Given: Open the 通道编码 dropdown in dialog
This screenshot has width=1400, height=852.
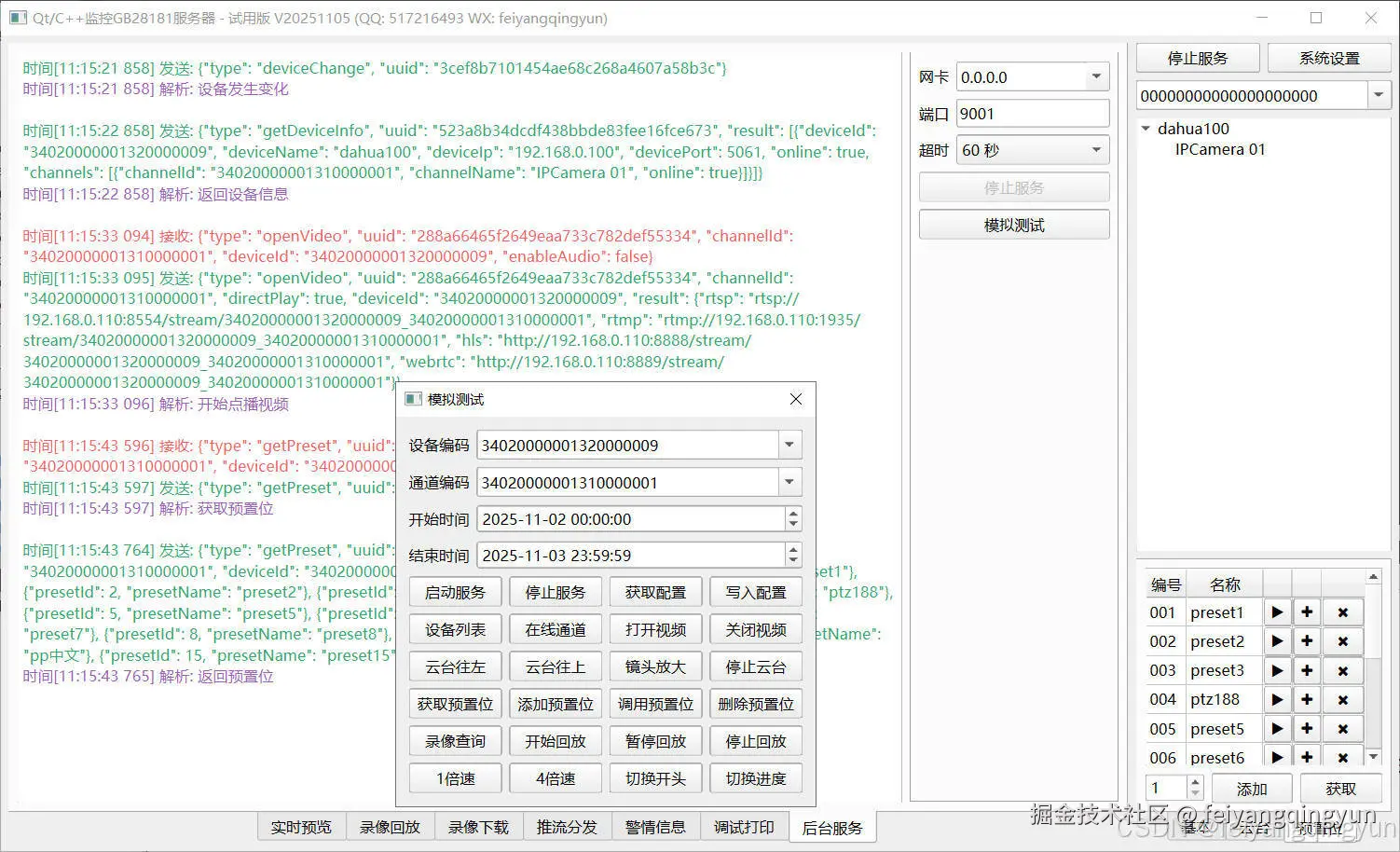Looking at the screenshot, I should pos(789,482).
